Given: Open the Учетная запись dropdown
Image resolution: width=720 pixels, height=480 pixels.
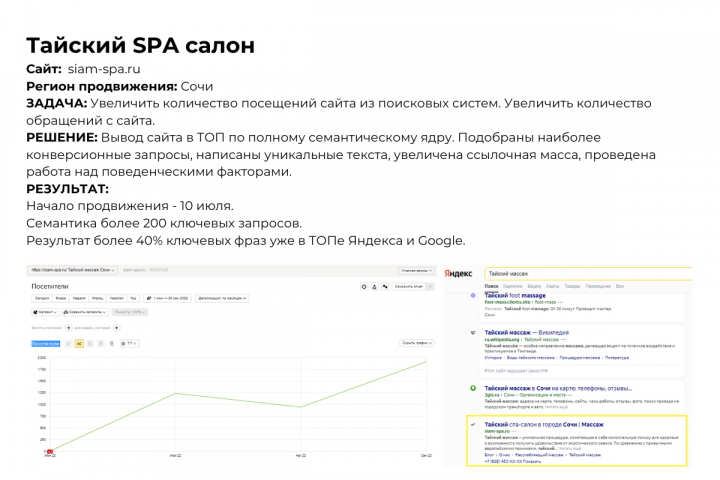Looking at the screenshot, I should pyautogui.click(x=416, y=271).
